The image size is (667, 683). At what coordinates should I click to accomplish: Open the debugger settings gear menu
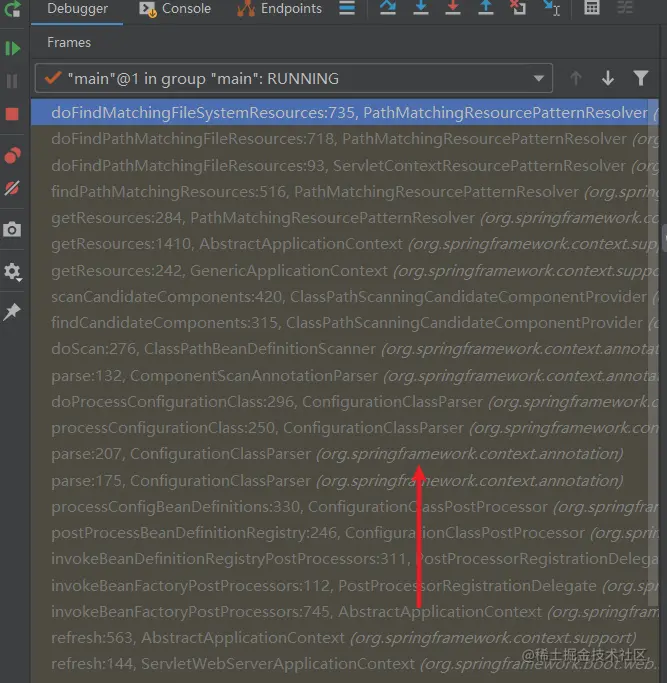[12, 272]
